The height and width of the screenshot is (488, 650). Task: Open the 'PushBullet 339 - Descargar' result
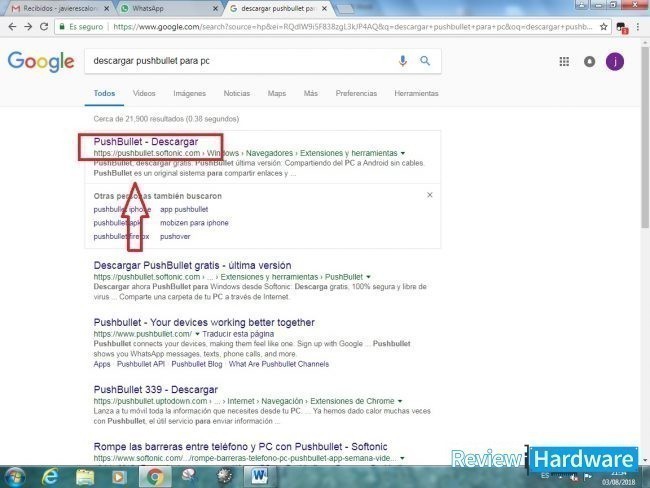click(155, 390)
